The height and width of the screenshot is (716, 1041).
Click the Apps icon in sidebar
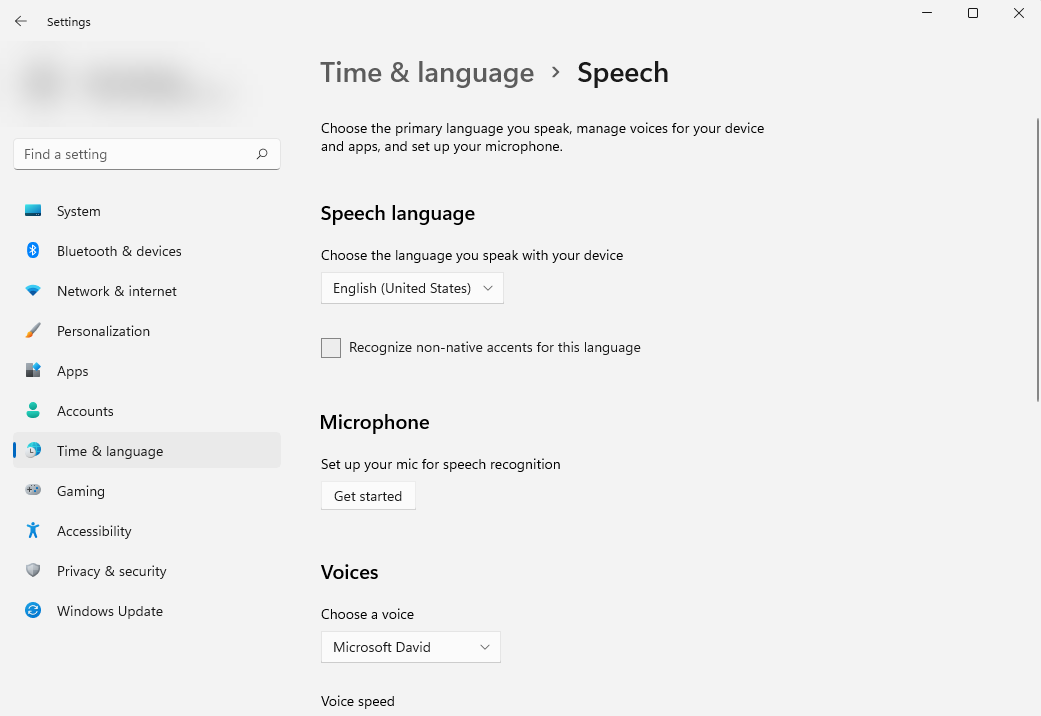[x=33, y=370]
